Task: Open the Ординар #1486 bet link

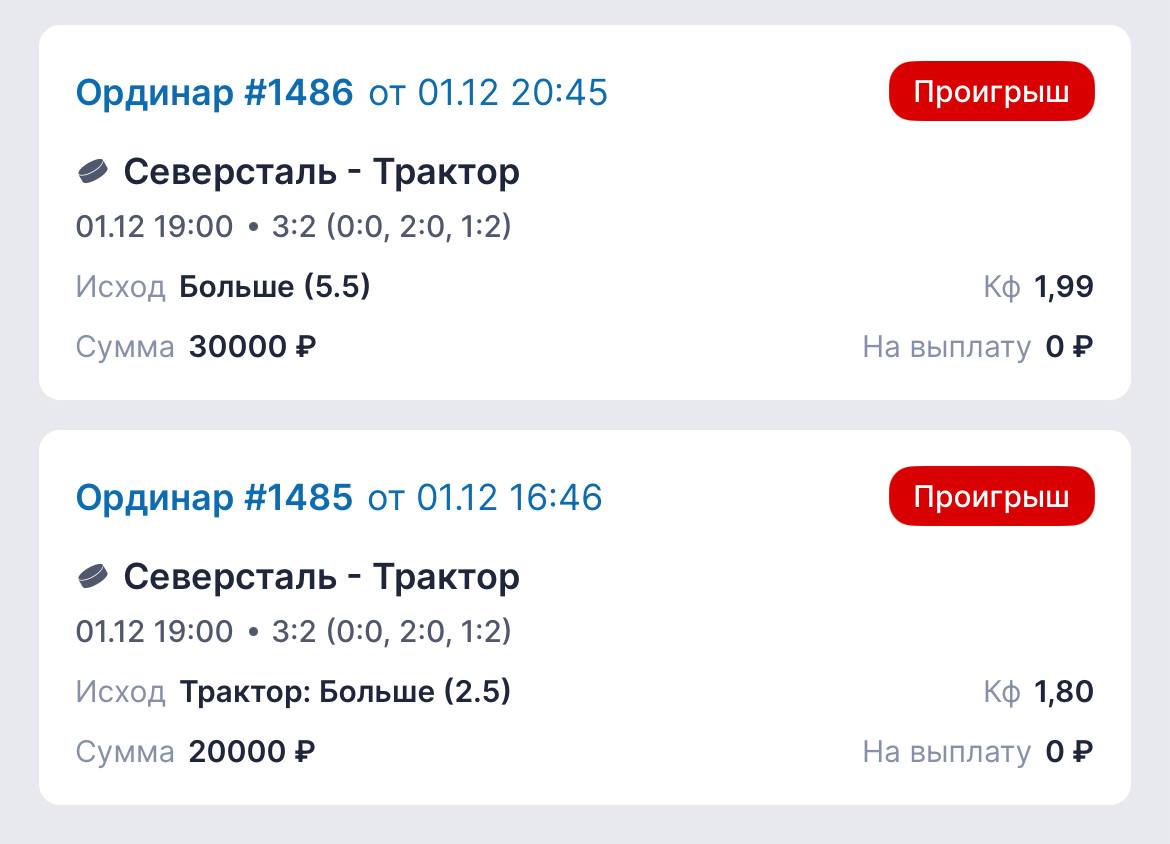Action: coord(214,93)
